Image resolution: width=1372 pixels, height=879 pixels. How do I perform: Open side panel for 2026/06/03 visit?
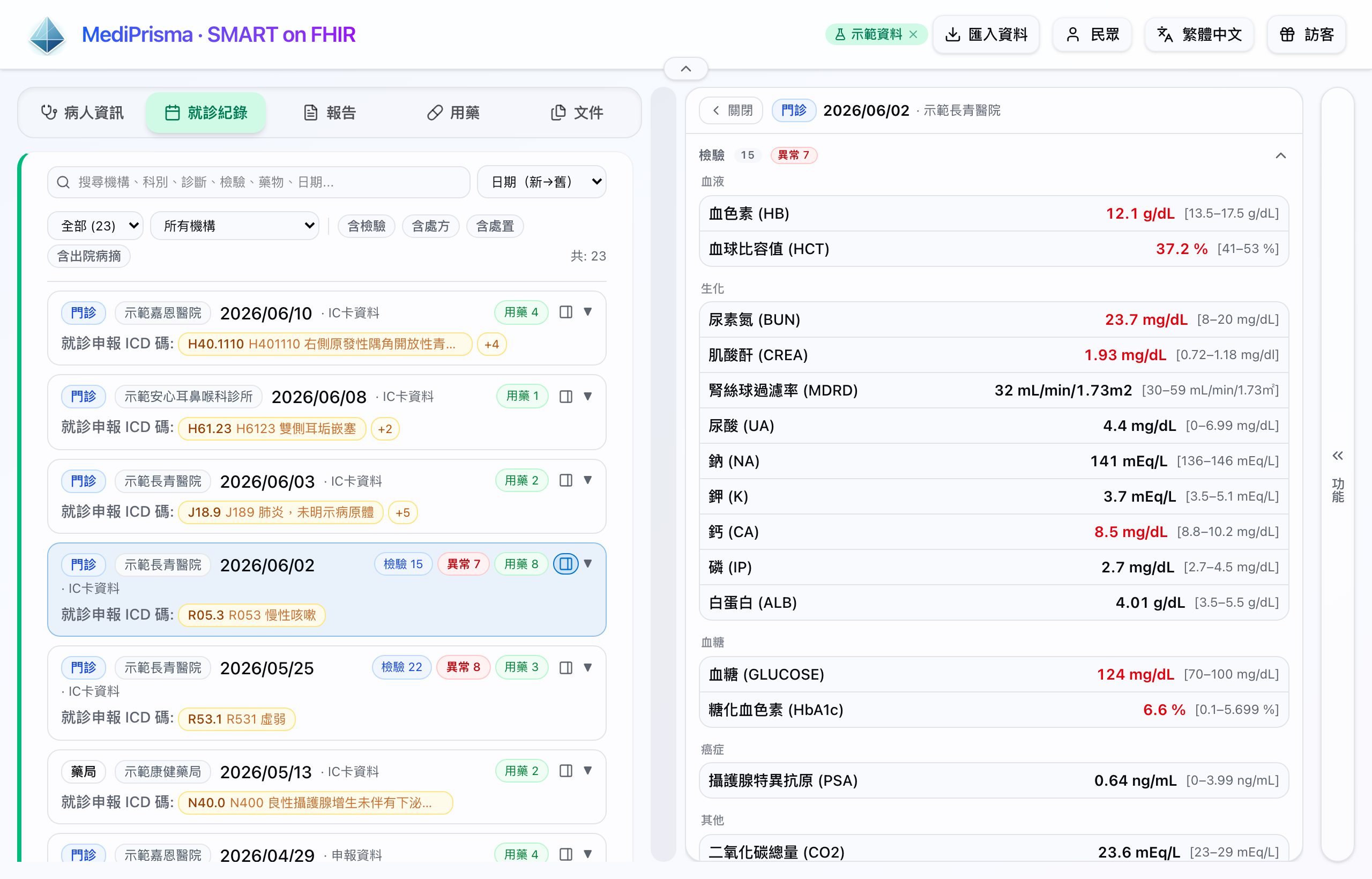pyautogui.click(x=565, y=480)
